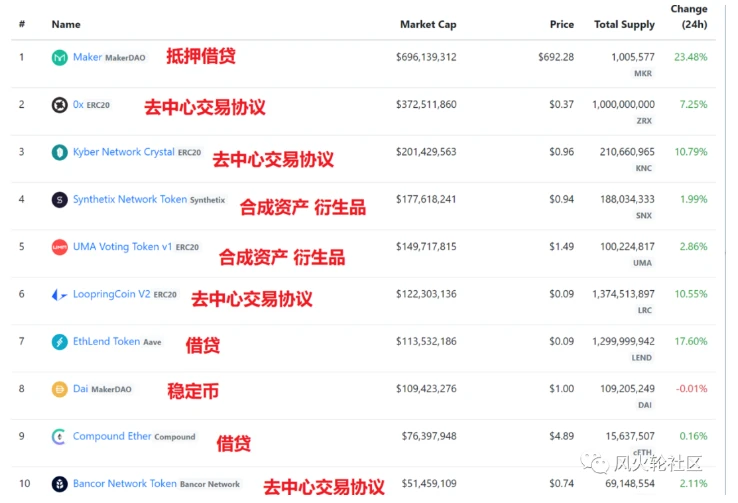The image size is (738, 503).
Task: Click the Aave tag beside EthLend Token
Action: click(x=152, y=342)
